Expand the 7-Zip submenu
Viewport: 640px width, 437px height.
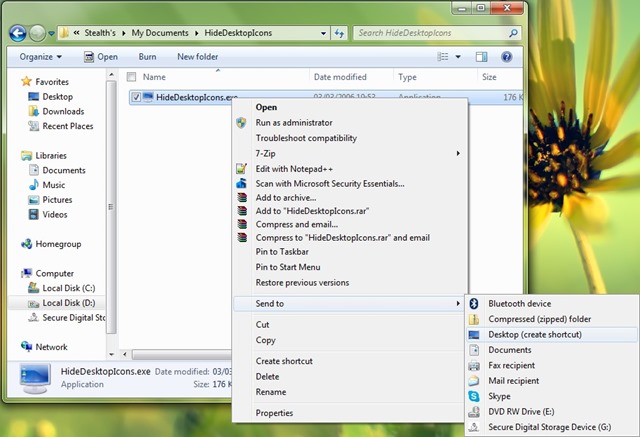tap(349, 153)
